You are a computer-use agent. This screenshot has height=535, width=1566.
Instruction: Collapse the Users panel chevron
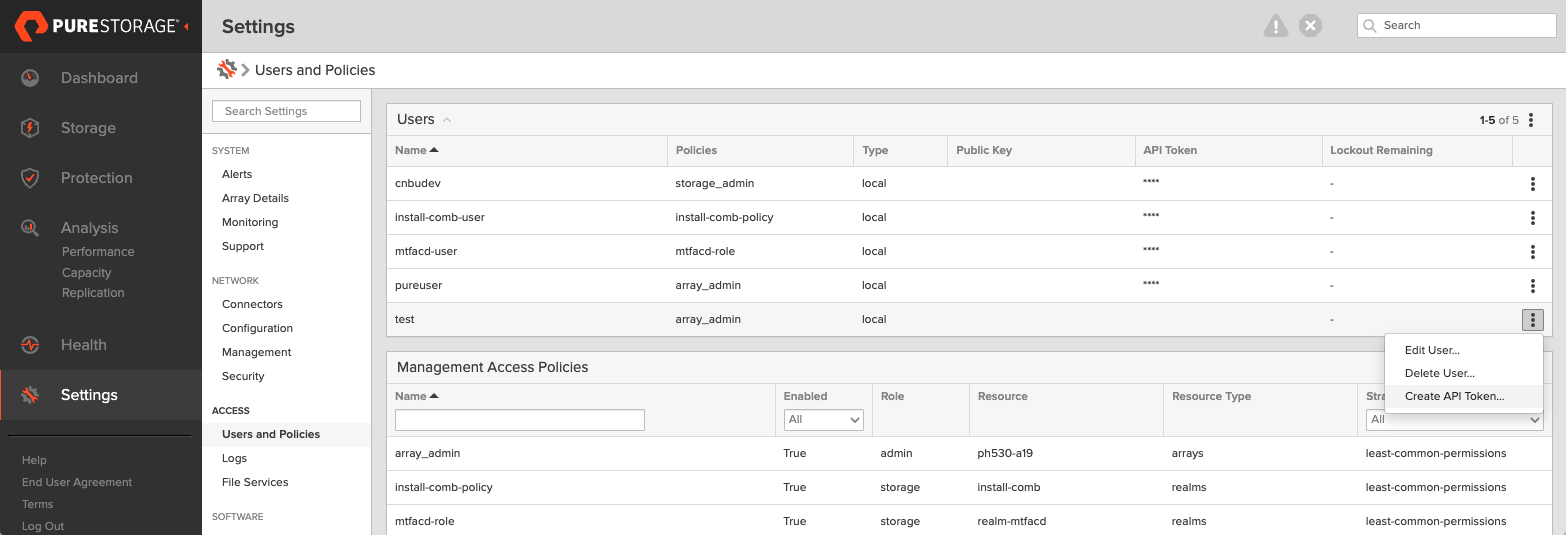[447, 120]
